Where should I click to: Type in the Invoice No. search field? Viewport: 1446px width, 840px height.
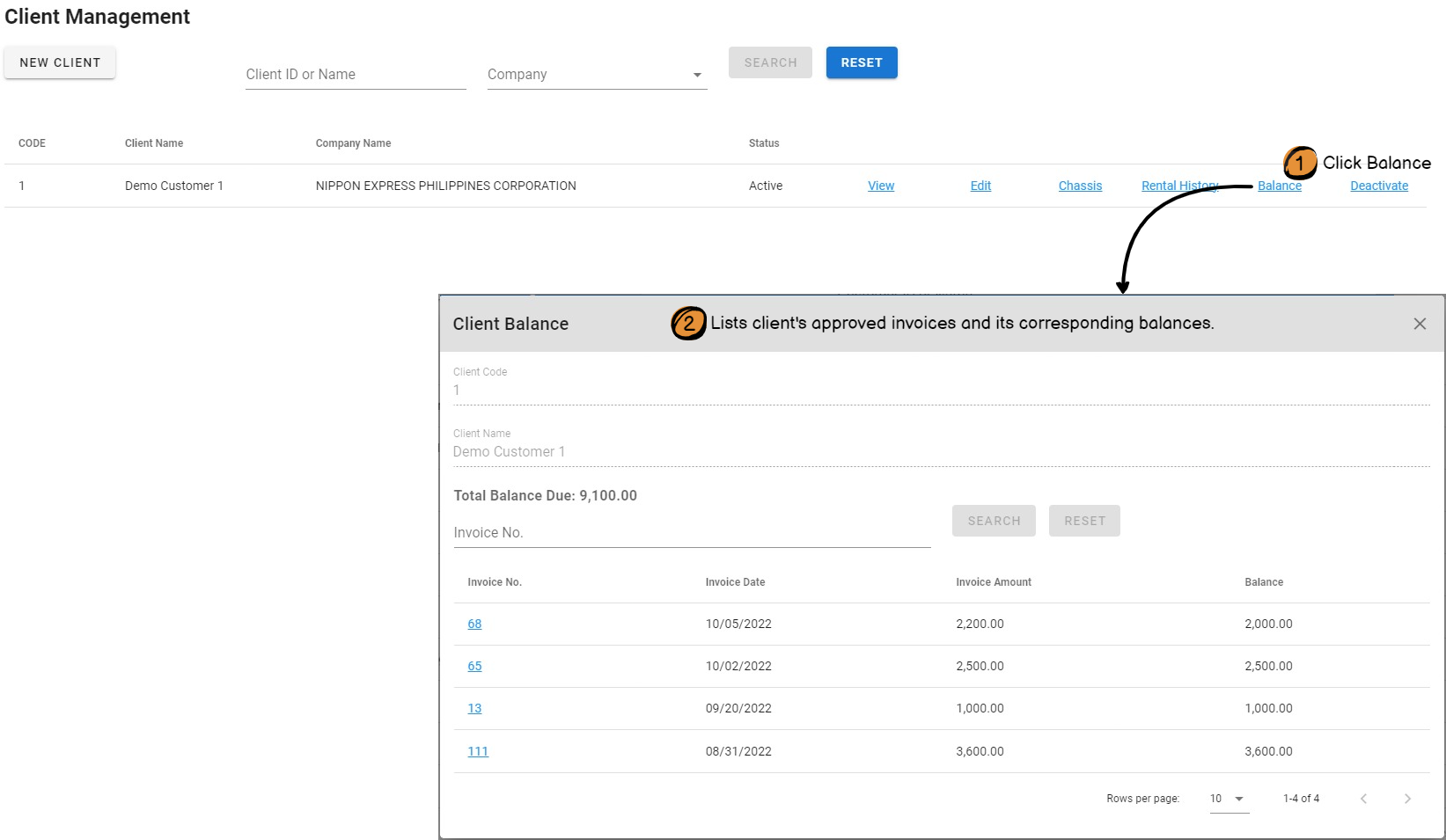[691, 533]
